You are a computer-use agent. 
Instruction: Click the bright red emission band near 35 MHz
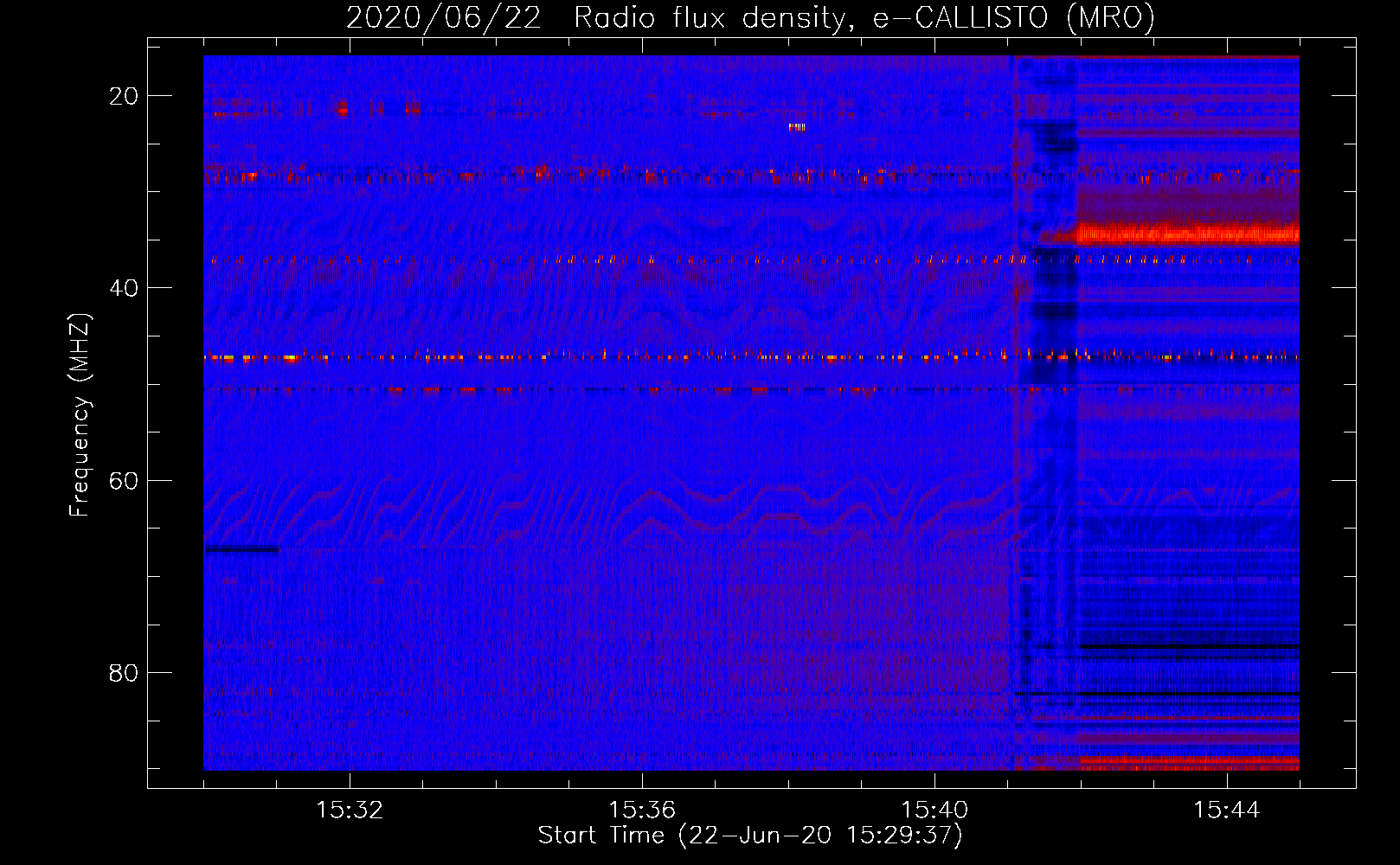pyautogui.click(x=1187, y=234)
